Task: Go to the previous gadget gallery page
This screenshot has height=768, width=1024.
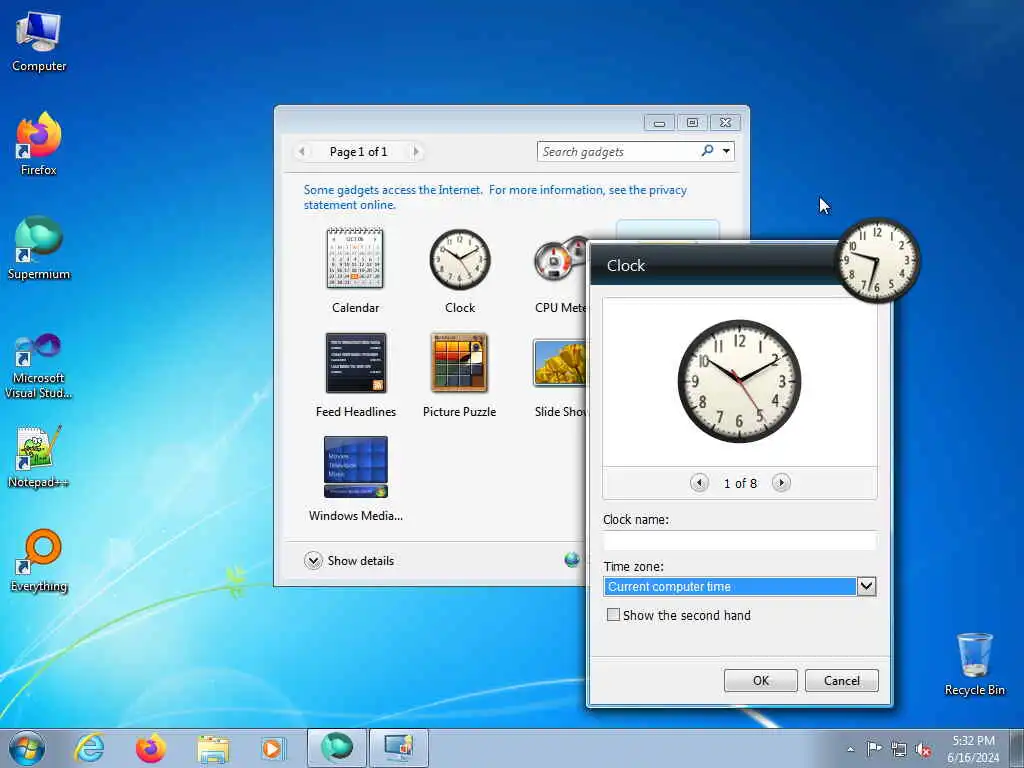Action: pyautogui.click(x=301, y=152)
